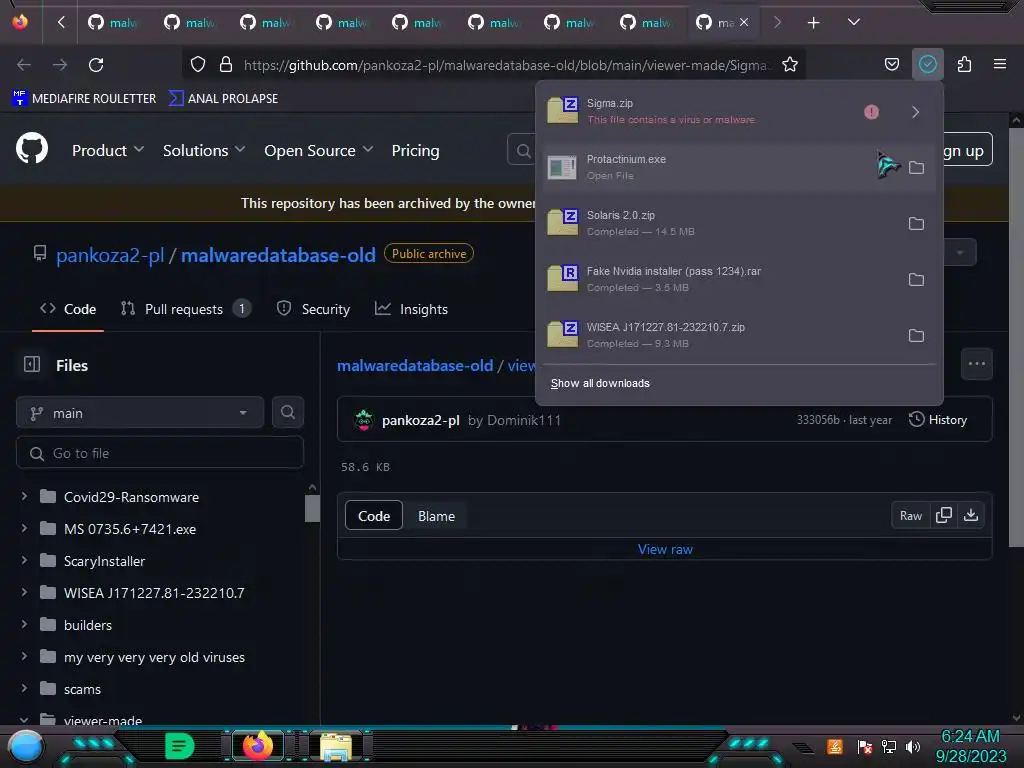Click Show all downloads
This screenshot has height=768, width=1024.
pyautogui.click(x=600, y=383)
